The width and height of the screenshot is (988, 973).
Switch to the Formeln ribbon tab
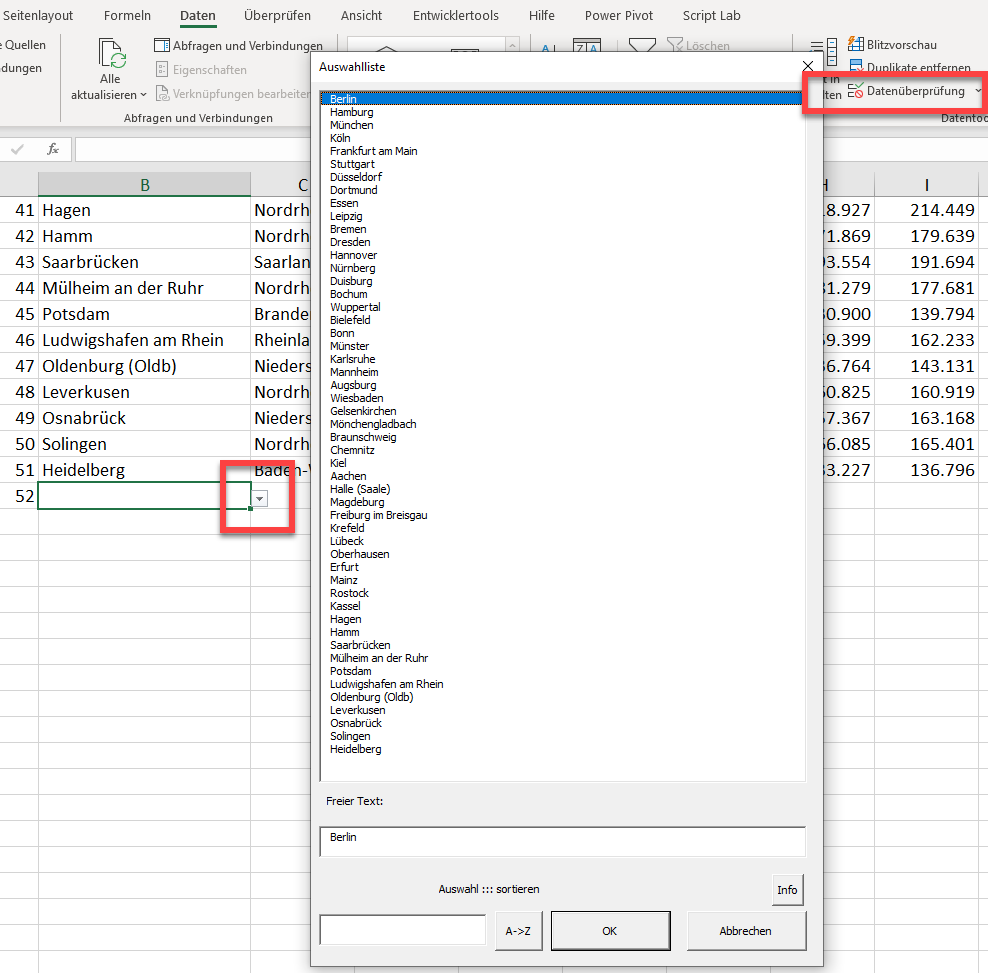(127, 15)
